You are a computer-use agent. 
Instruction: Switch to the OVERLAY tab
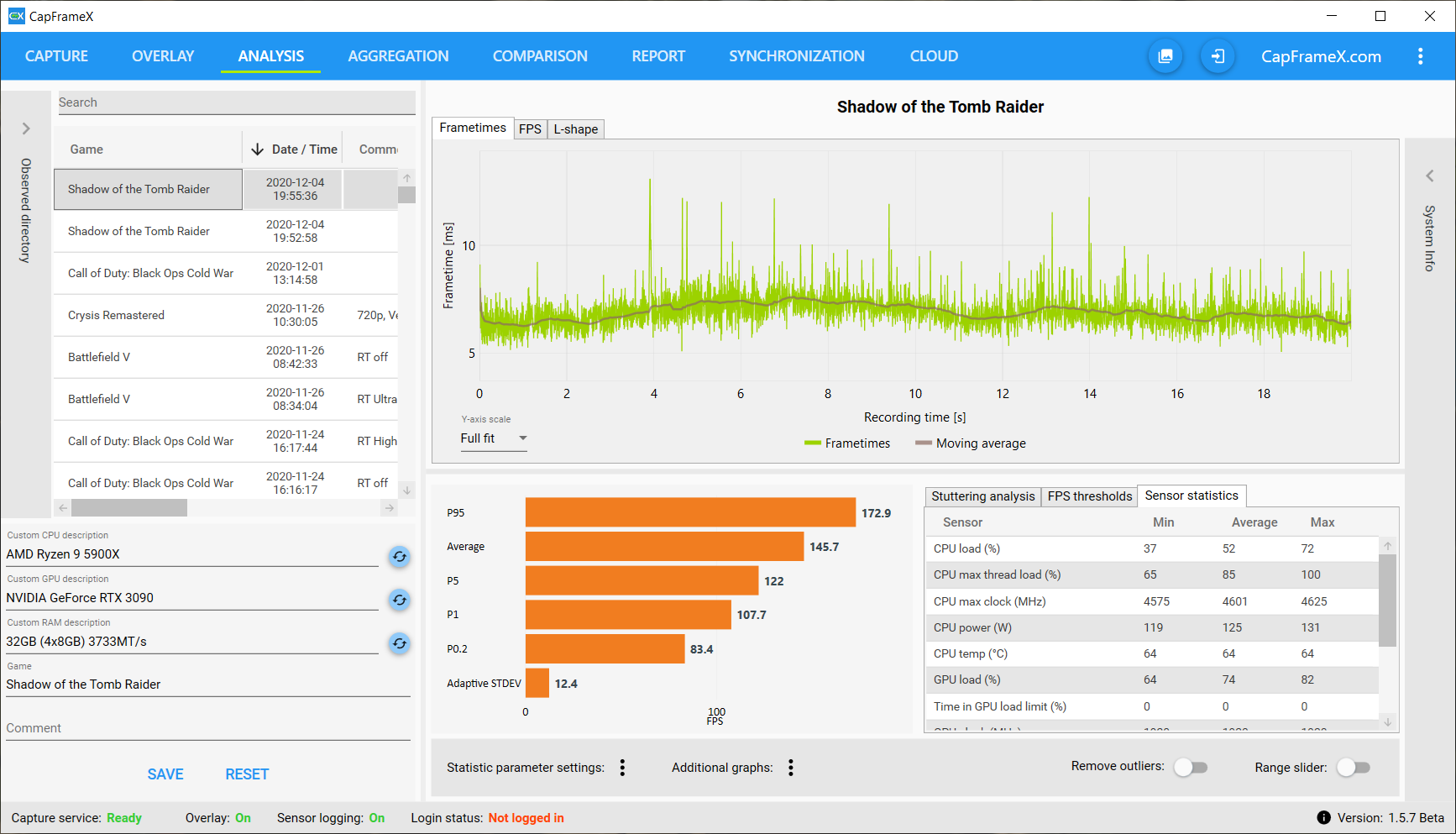tap(163, 56)
